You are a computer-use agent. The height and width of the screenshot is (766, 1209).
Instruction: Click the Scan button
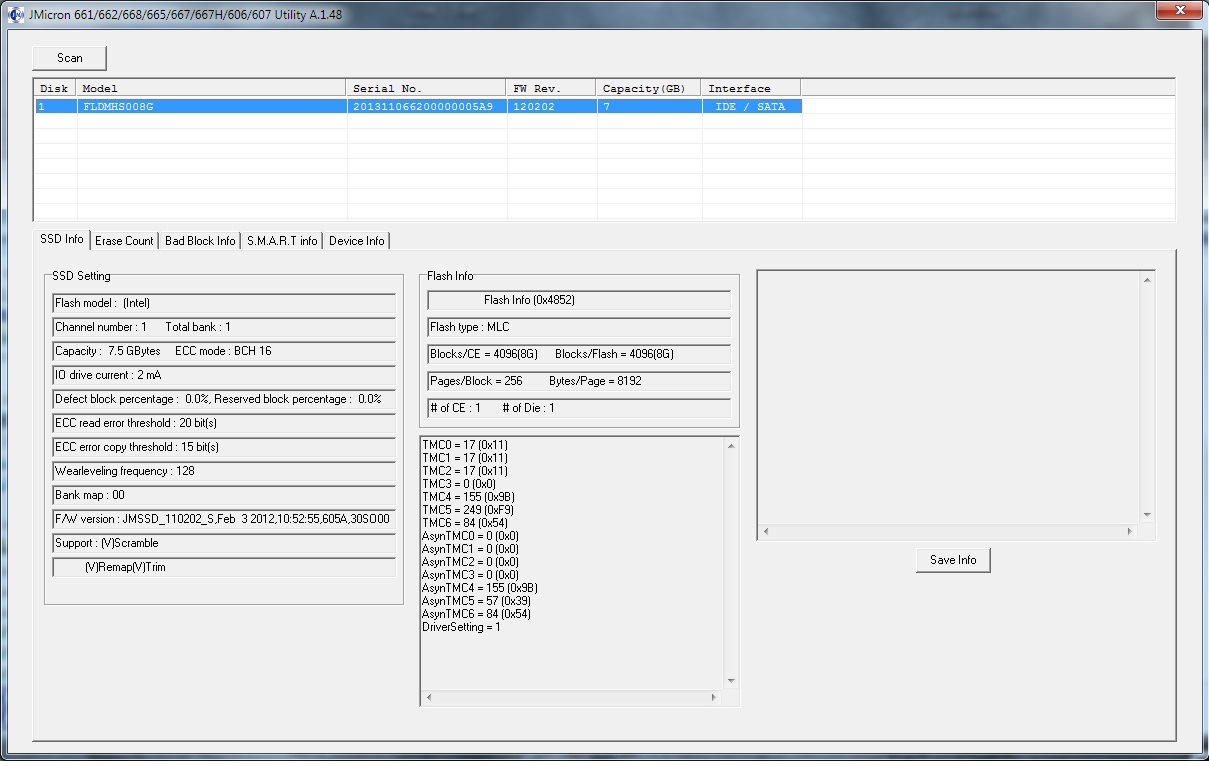(x=69, y=58)
